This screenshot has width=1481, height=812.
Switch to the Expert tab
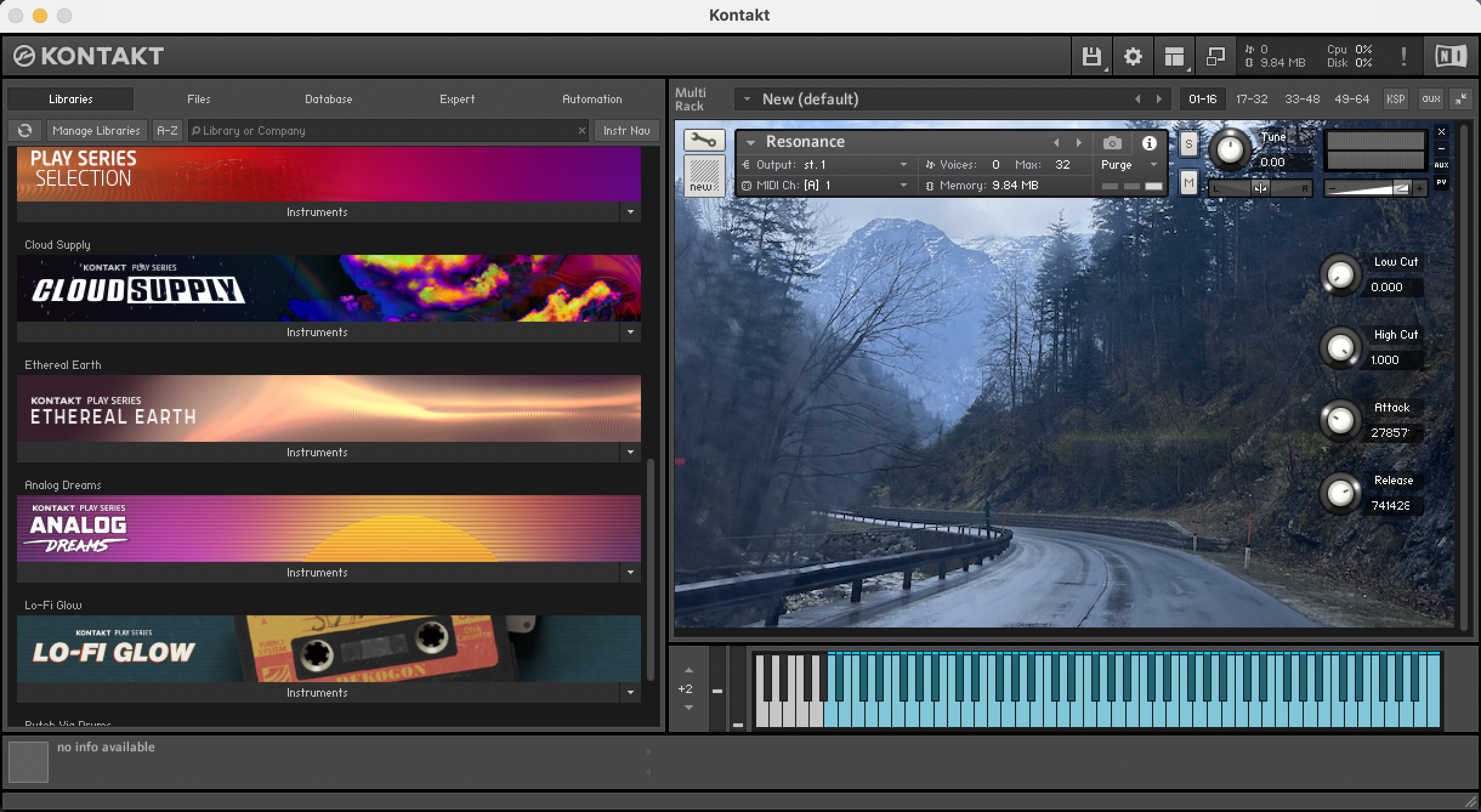[457, 99]
